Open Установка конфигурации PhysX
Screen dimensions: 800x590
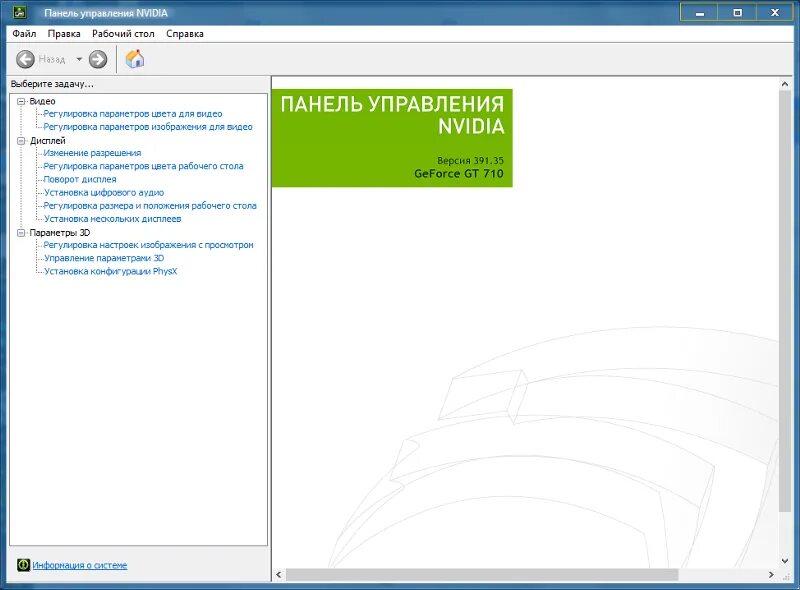(111, 272)
